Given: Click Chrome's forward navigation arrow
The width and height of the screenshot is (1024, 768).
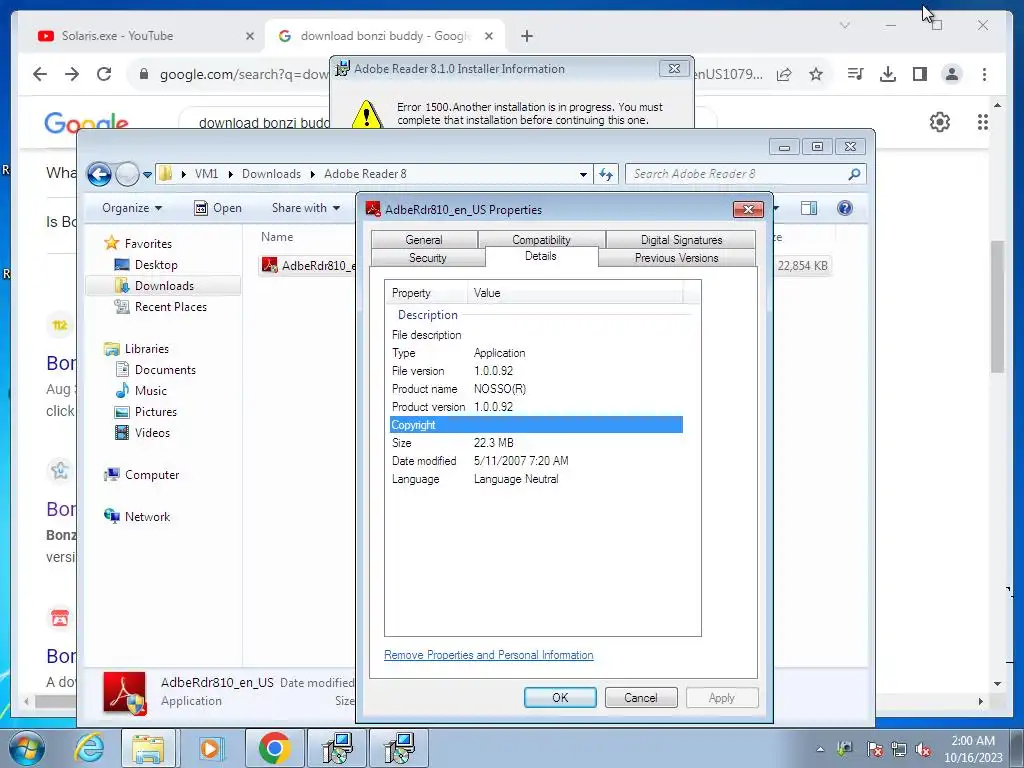Looking at the screenshot, I should click(x=72, y=74).
